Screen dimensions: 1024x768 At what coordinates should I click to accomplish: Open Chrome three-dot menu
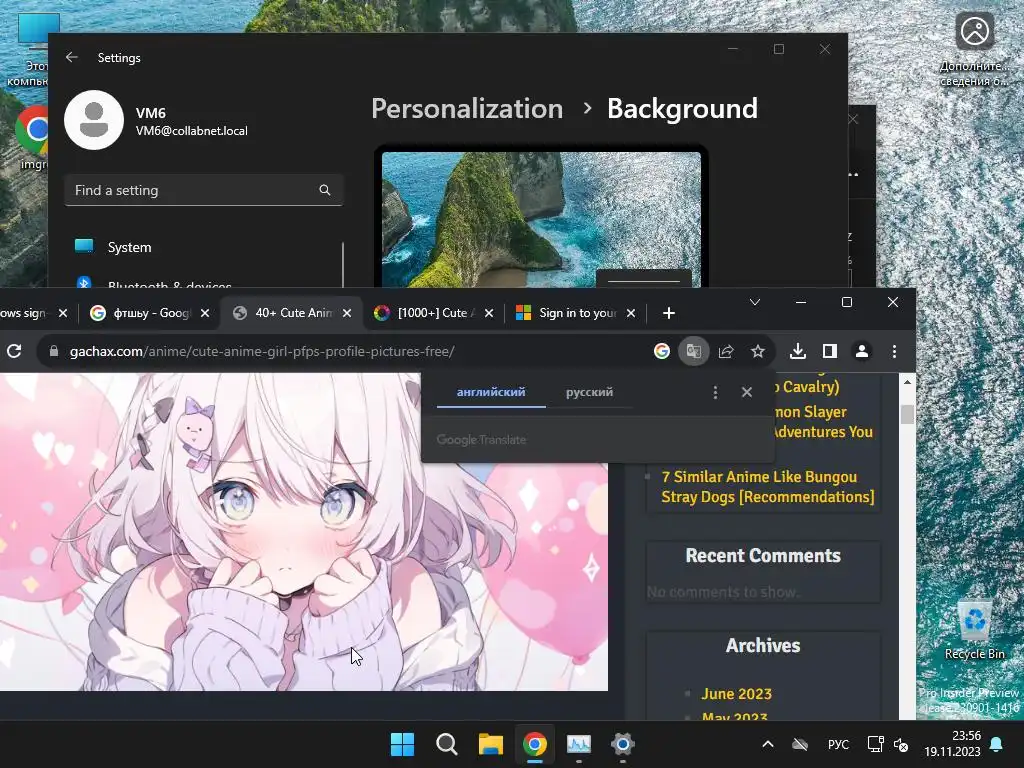point(894,351)
